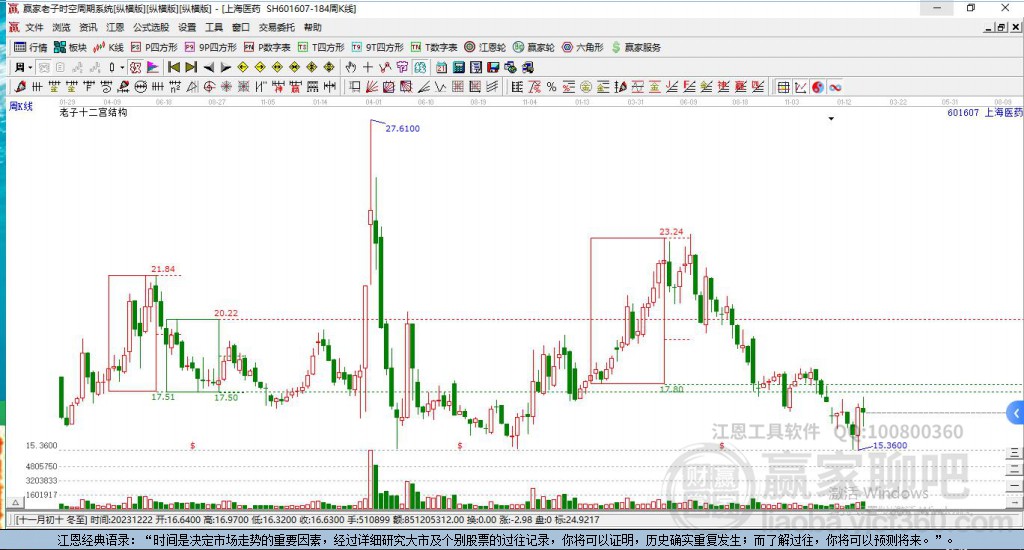
Task: Click the truck icon in second toolbar
Action: tap(528, 67)
